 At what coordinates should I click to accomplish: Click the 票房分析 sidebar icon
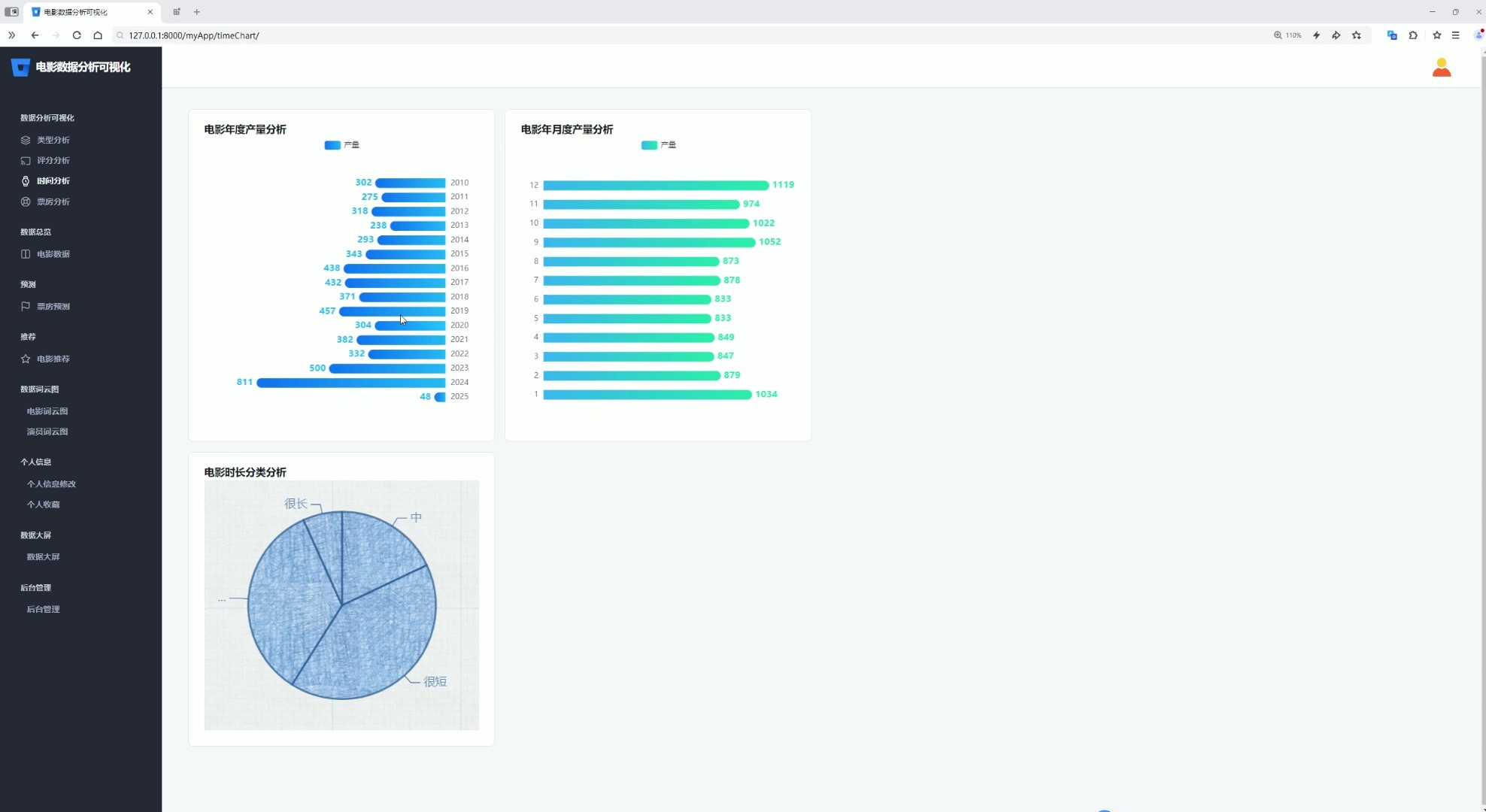point(26,201)
